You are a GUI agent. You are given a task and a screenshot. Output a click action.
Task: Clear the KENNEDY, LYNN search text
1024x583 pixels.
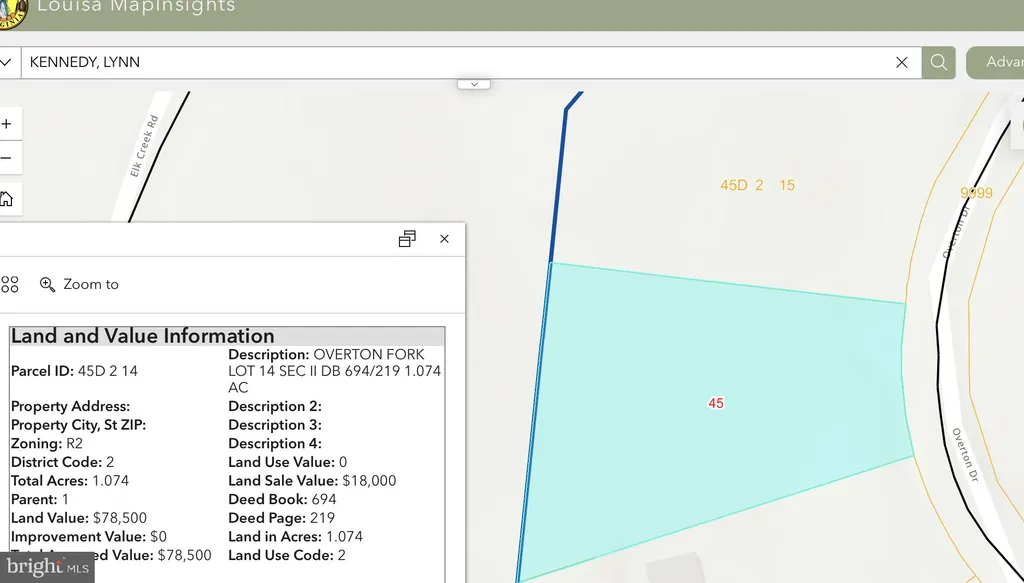pyautogui.click(x=901, y=62)
